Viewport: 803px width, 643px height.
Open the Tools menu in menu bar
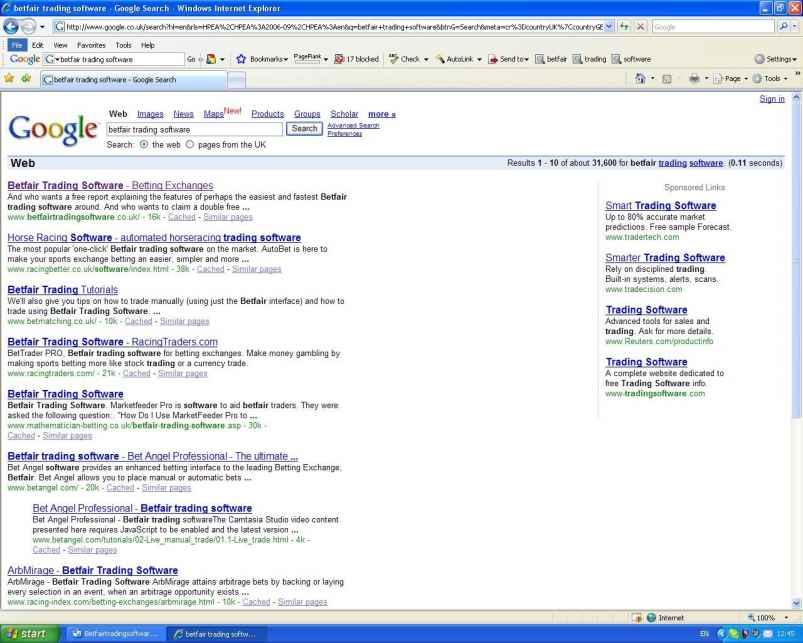point(124,45)
